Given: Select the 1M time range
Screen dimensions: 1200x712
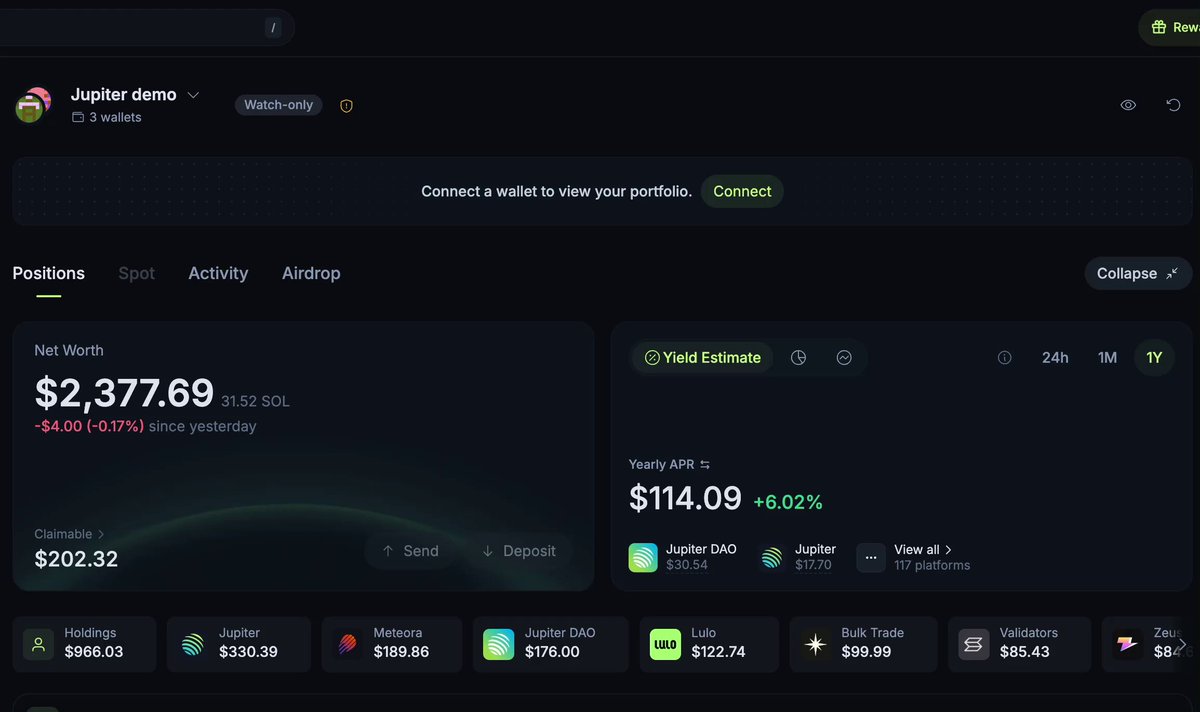Looking at the screenshot, I should 1107,357.
